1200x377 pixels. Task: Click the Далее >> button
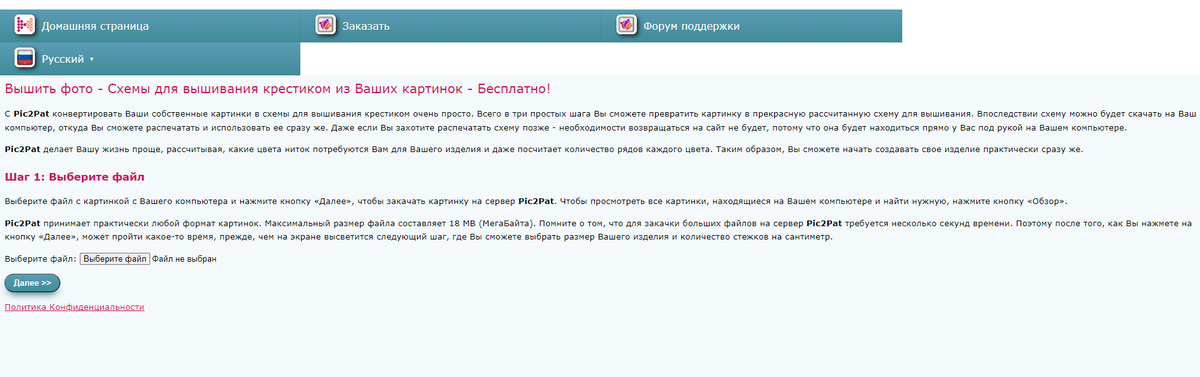pos(32,283)
